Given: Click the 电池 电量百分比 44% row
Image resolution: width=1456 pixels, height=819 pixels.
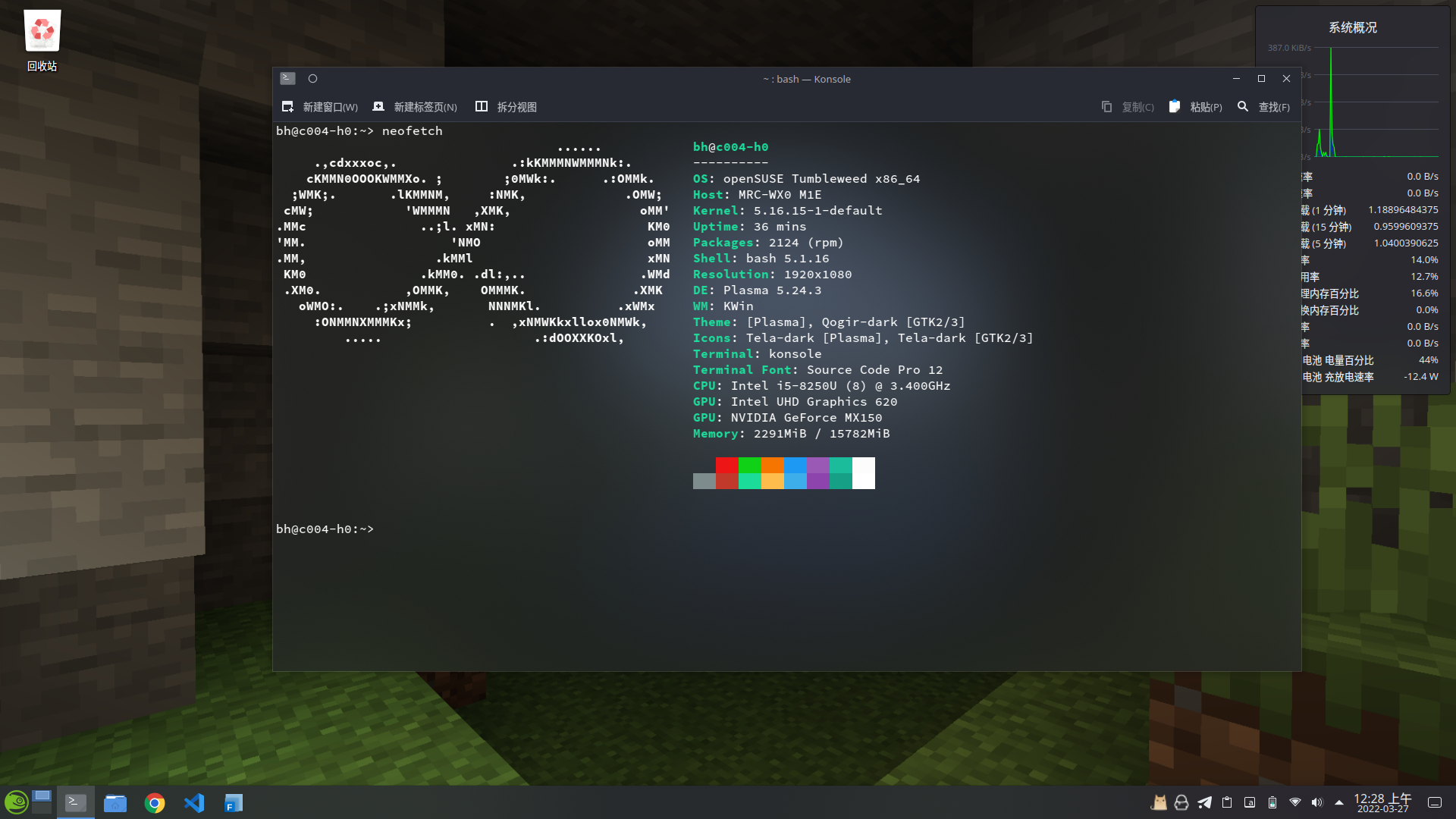Looking at the screenshot, I should point(1370,360).
